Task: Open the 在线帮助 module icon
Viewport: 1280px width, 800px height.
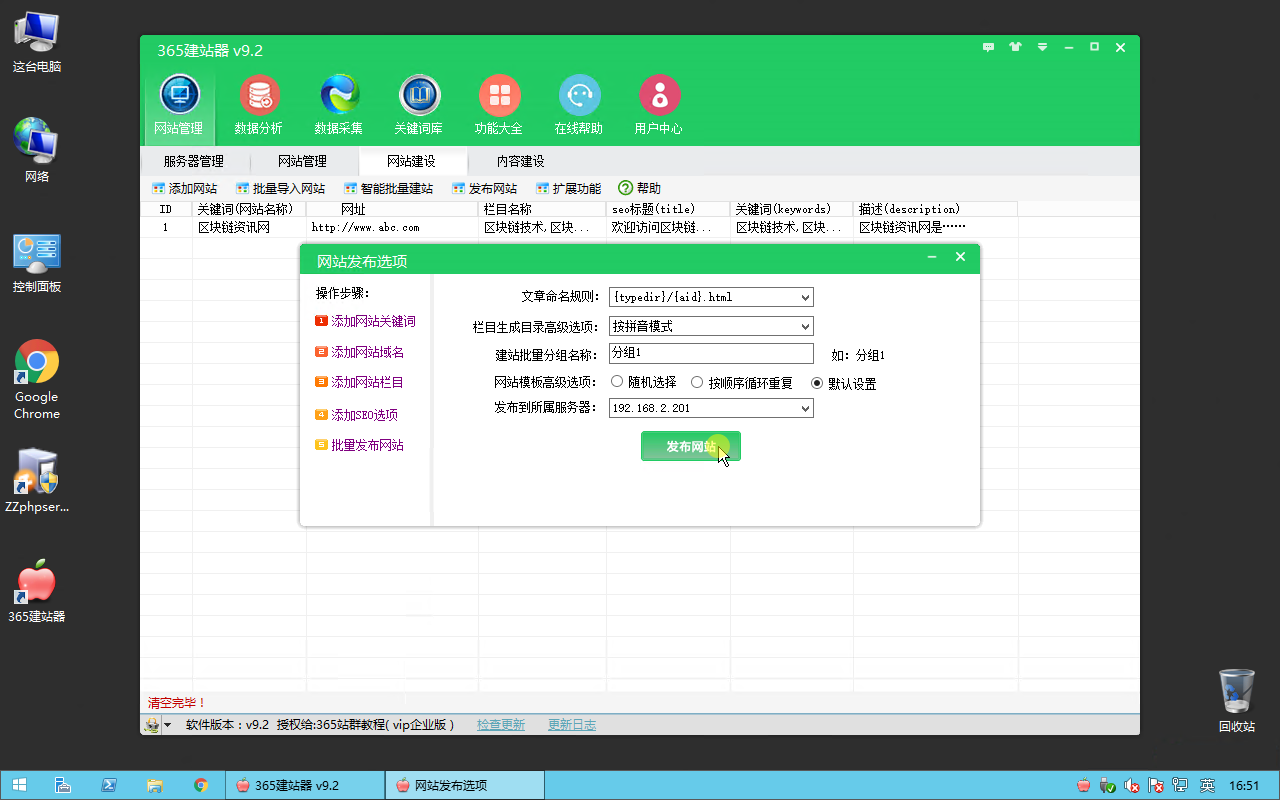Action: tap(579, 105)
